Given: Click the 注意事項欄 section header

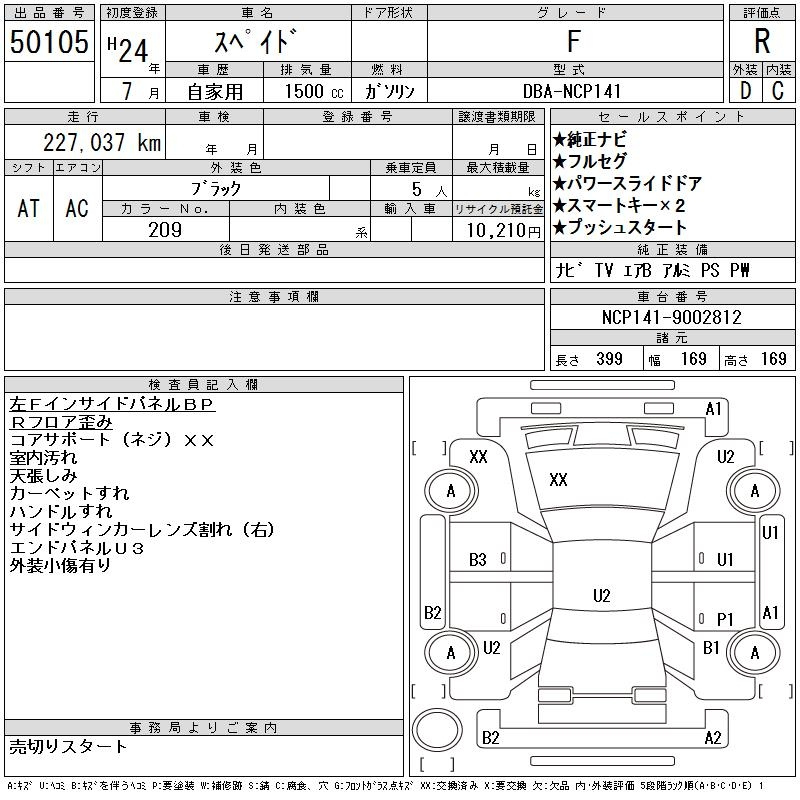Looking at the screenshot, I should (274, 296).
